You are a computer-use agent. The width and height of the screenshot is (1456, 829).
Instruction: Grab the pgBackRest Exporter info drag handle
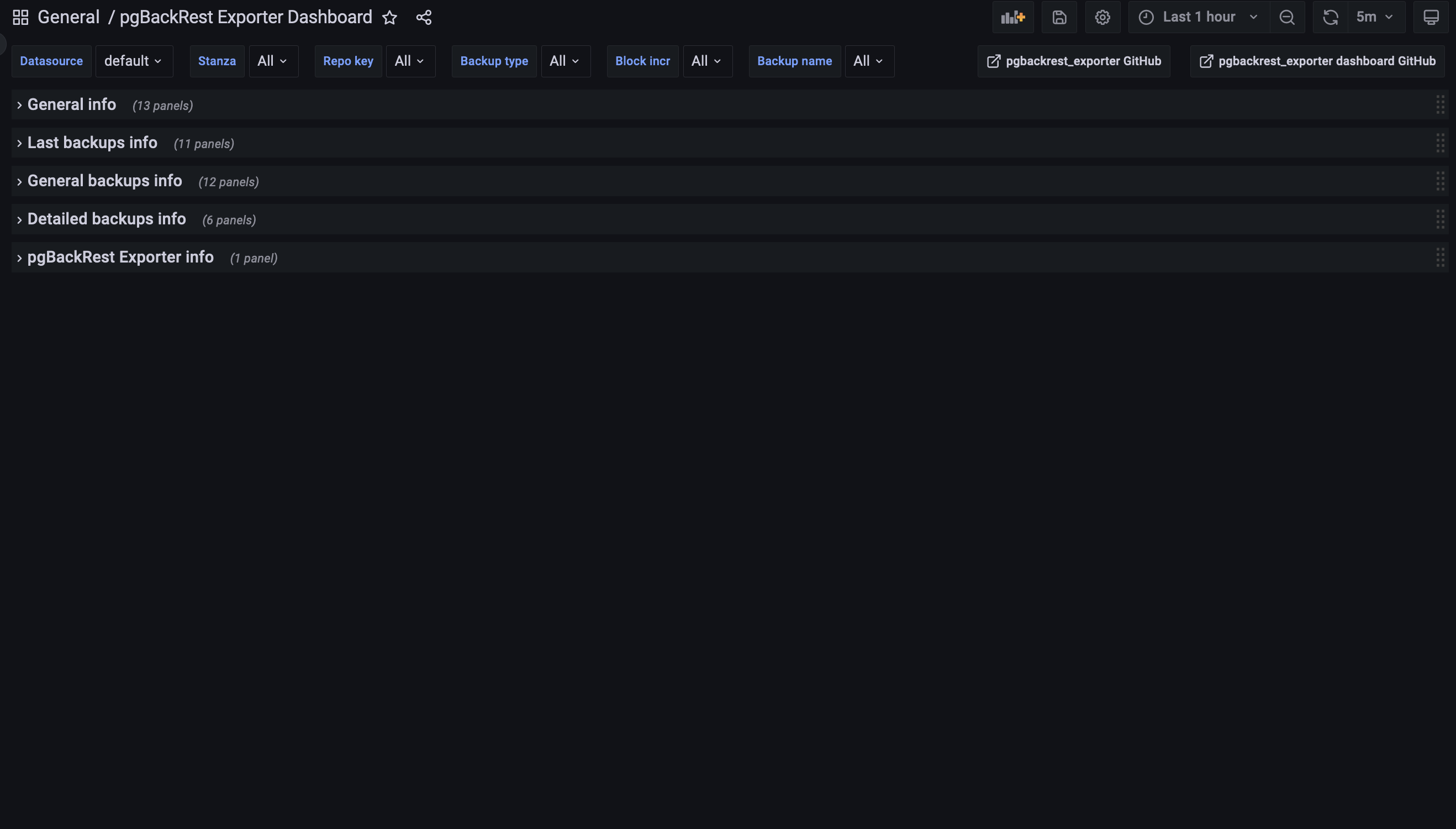pyautogui.click(x=1440, y=258)
